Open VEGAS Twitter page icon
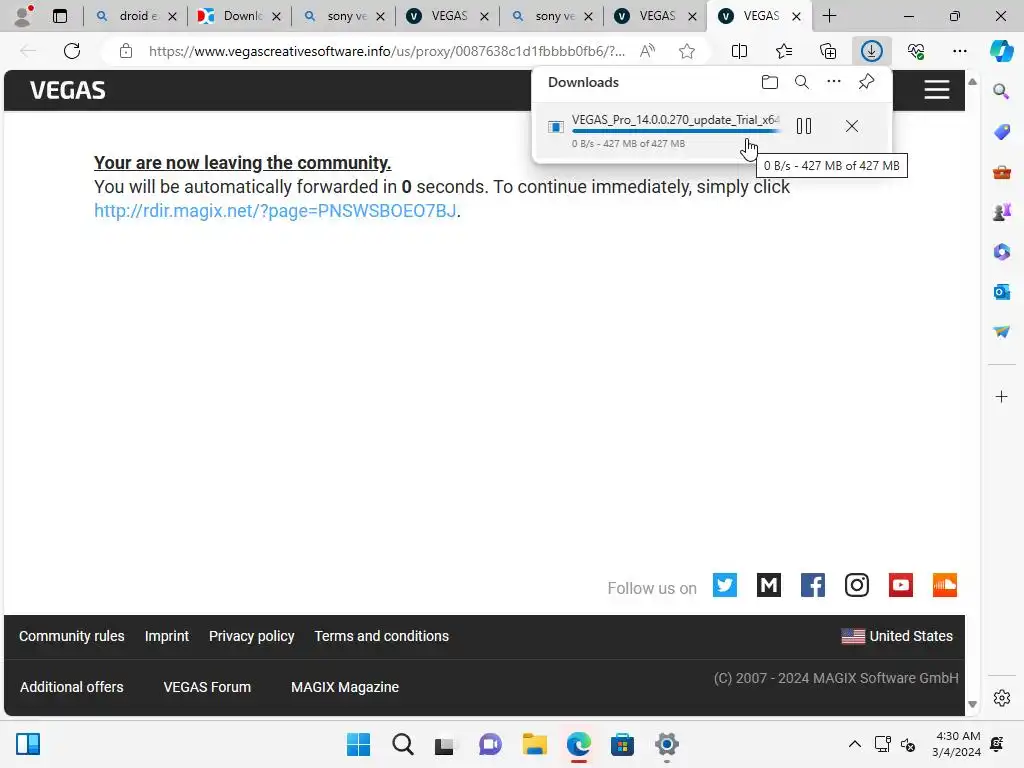Image resolution: width=1024 pixels, height=768 pixels. point(724,585)
